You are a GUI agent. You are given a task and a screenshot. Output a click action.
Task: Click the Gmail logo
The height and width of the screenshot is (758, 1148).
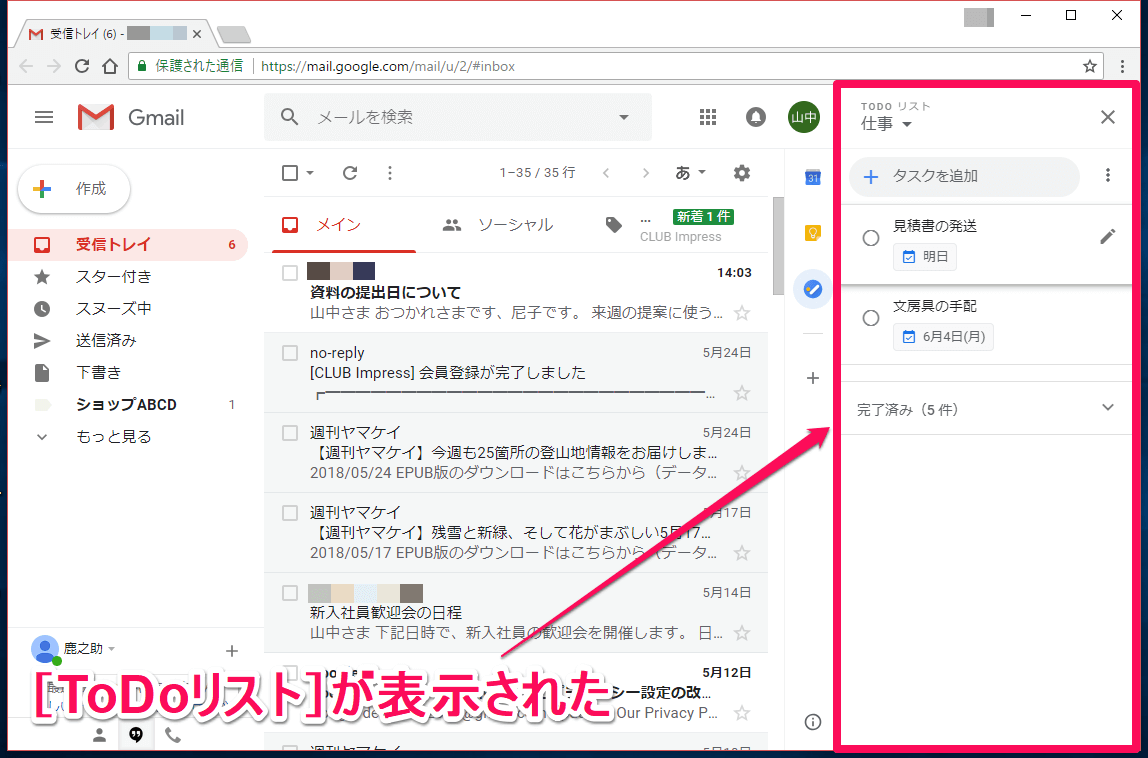pos(131,117)
